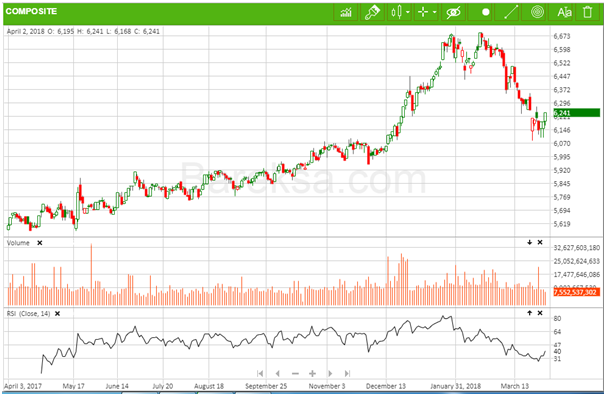
Task: Open the crosshair tool dropdown arrow
Action: pos(434,12)
